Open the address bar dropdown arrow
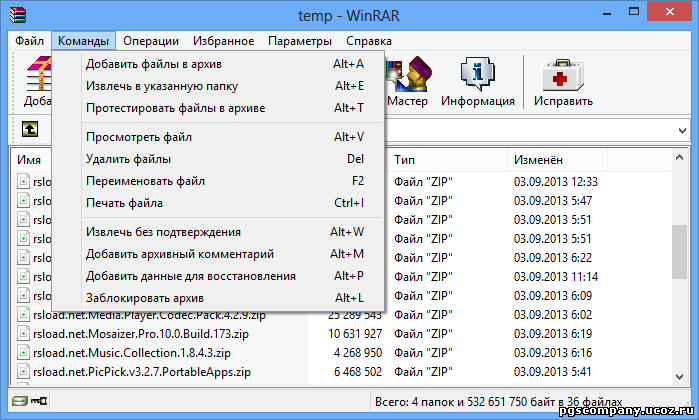The image size is (699, 420). click(x=682, y=131)
